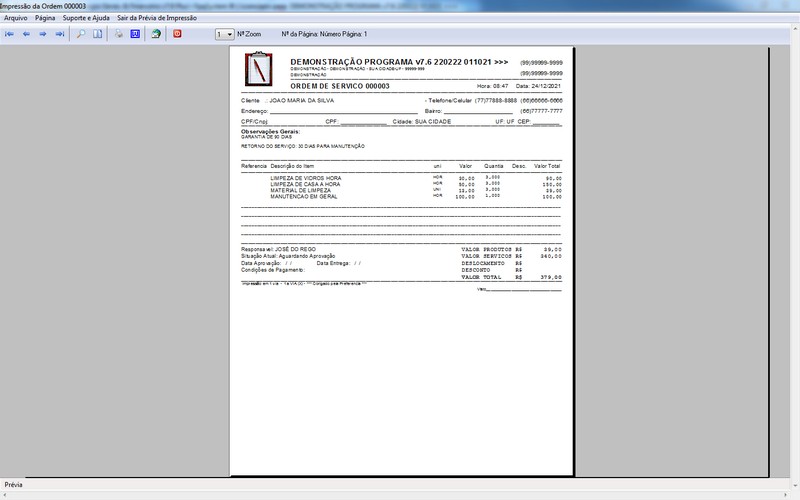Go to the first page arrow
Screen dimensions: 800x500
9,34
